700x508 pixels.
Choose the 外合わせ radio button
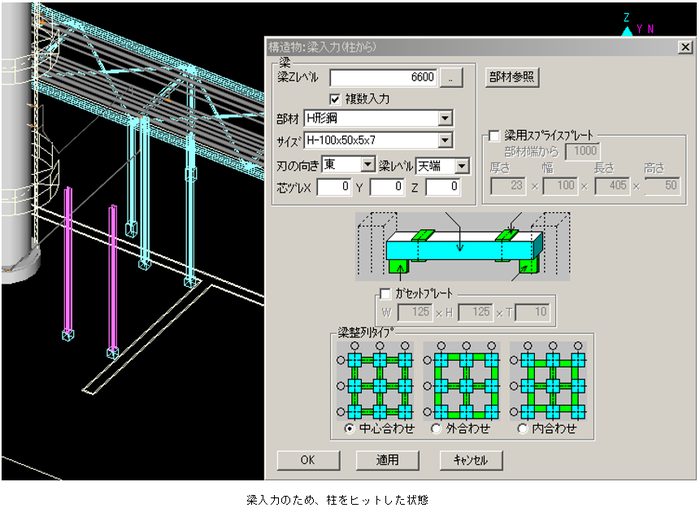click(436, 429)
